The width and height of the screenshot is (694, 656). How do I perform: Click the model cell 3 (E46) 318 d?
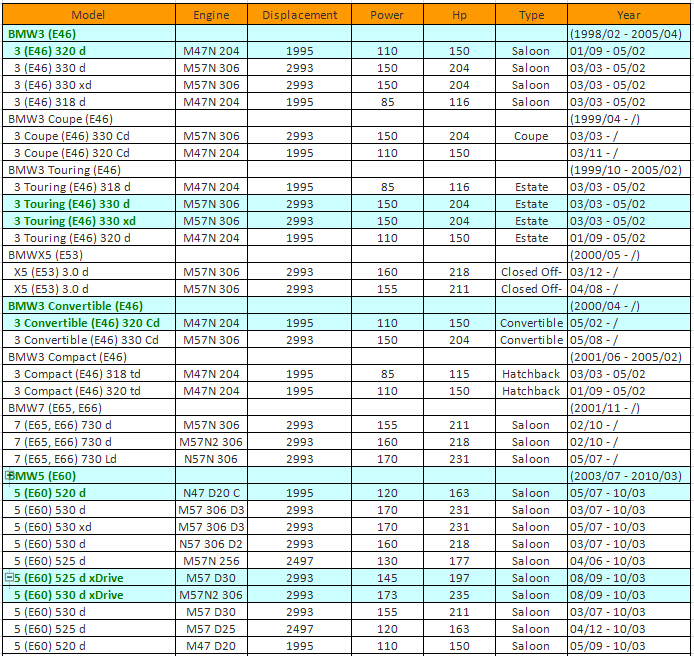tap(89, 102)
